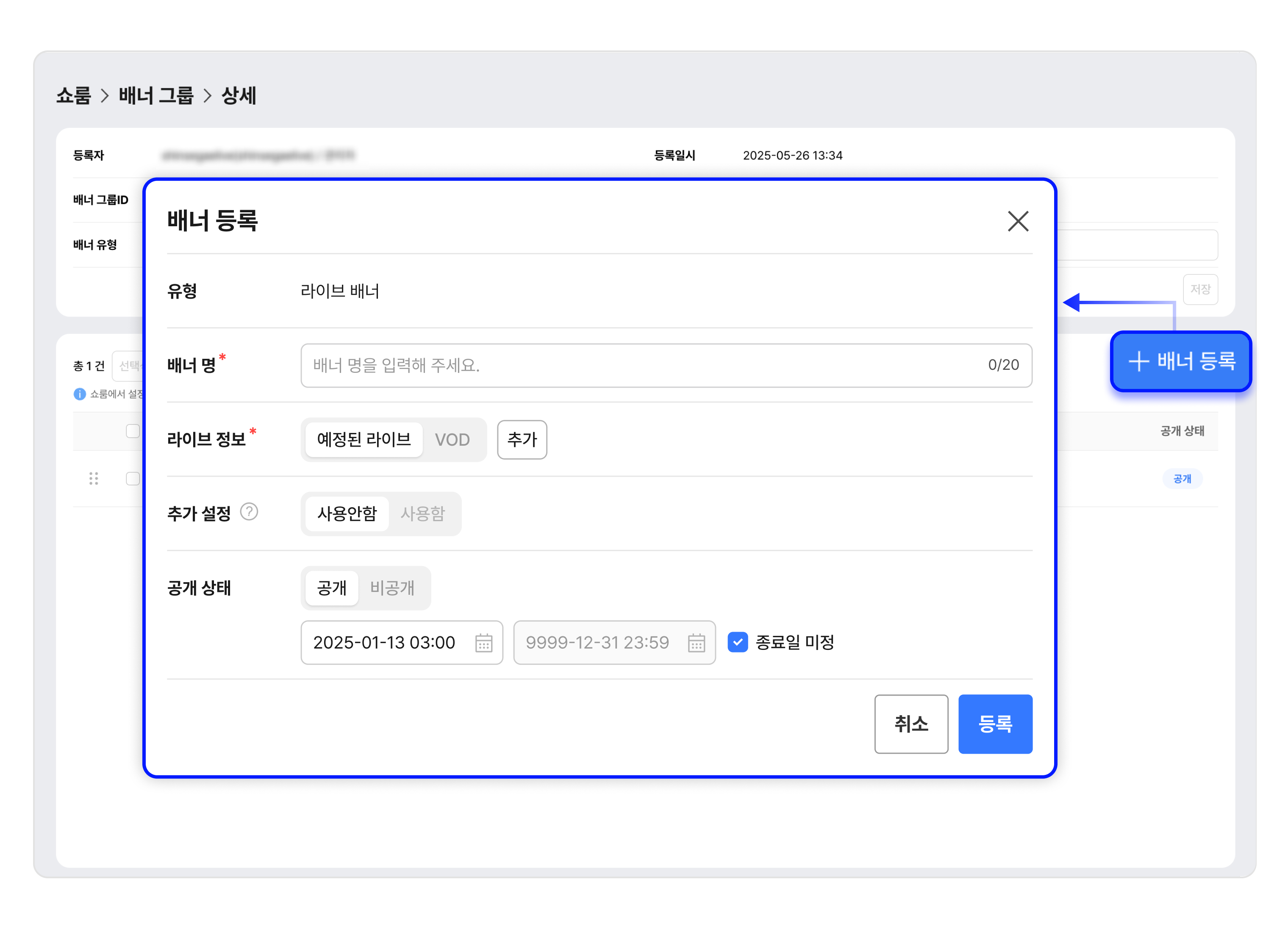This screenshot has width=1288, height=927.
Task: Close the 배너 등록 dialog with X
Action: tap(1017, 221)
